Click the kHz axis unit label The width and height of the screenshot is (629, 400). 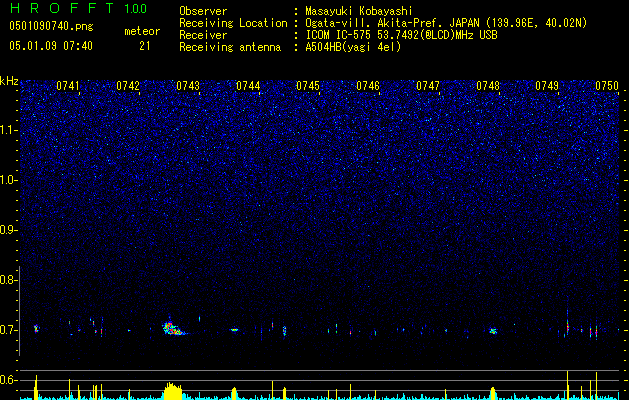click(9, 81)
